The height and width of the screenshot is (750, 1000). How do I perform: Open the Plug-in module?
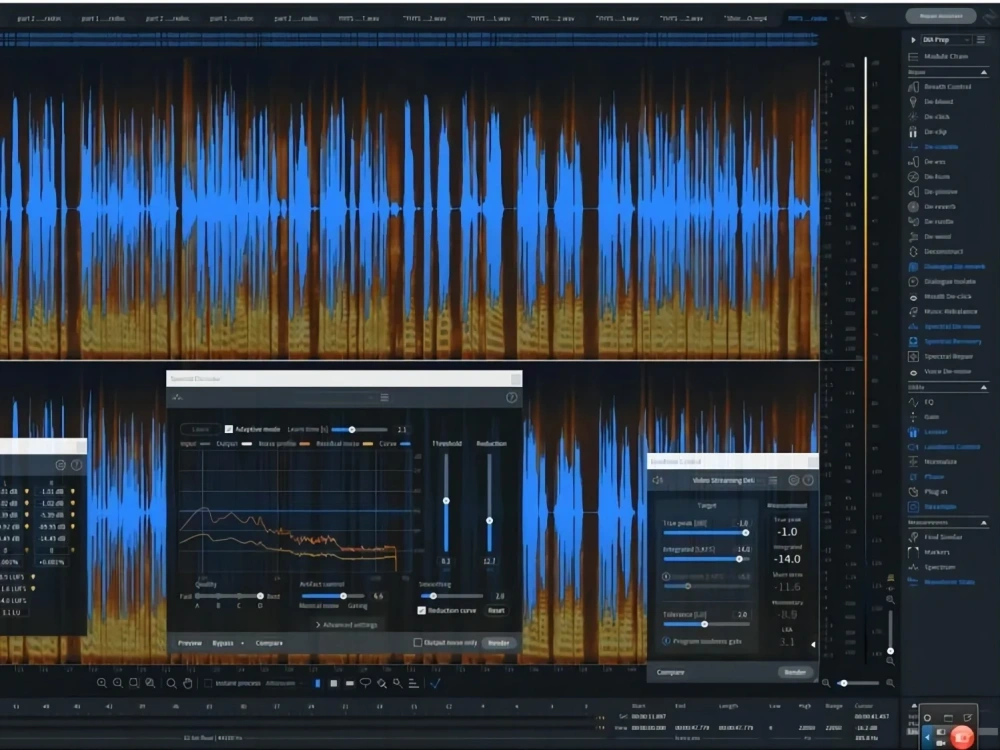(928, 492)
